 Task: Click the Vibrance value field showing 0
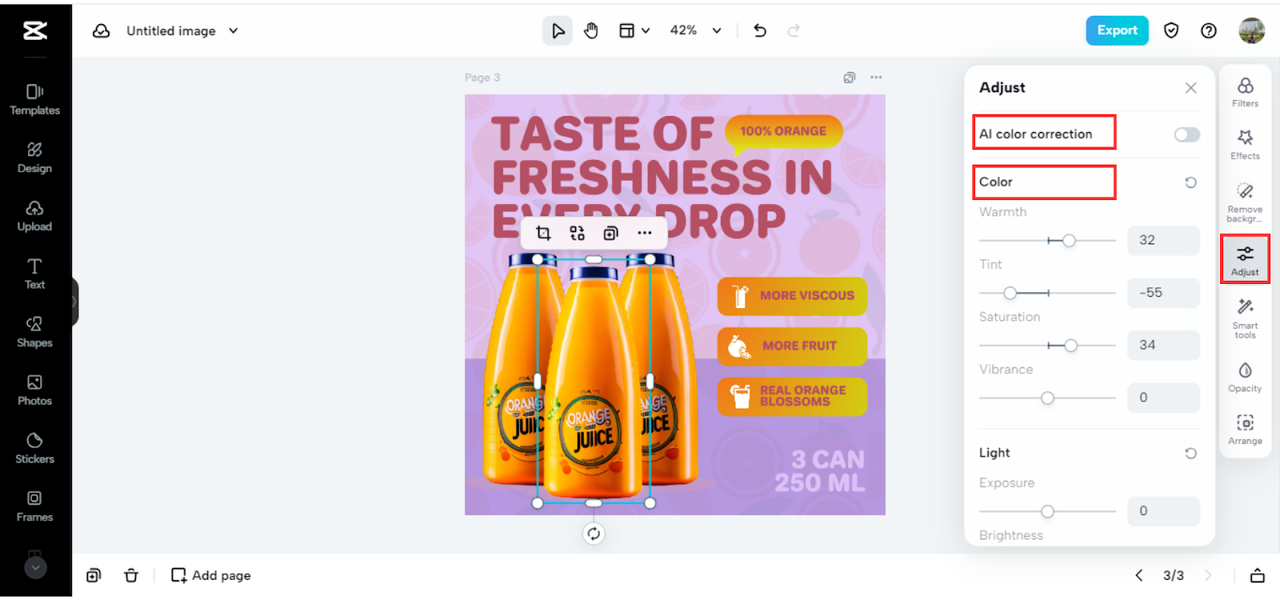[1163, 398]
